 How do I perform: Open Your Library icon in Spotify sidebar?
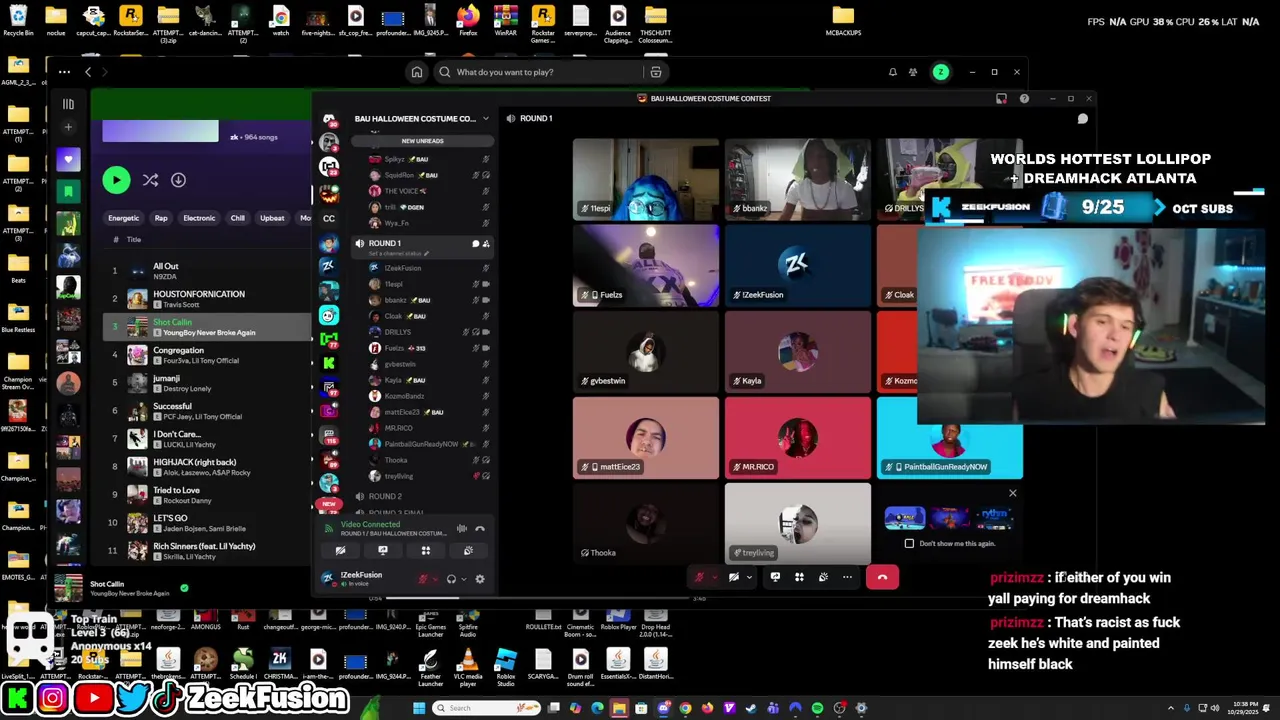68,104
